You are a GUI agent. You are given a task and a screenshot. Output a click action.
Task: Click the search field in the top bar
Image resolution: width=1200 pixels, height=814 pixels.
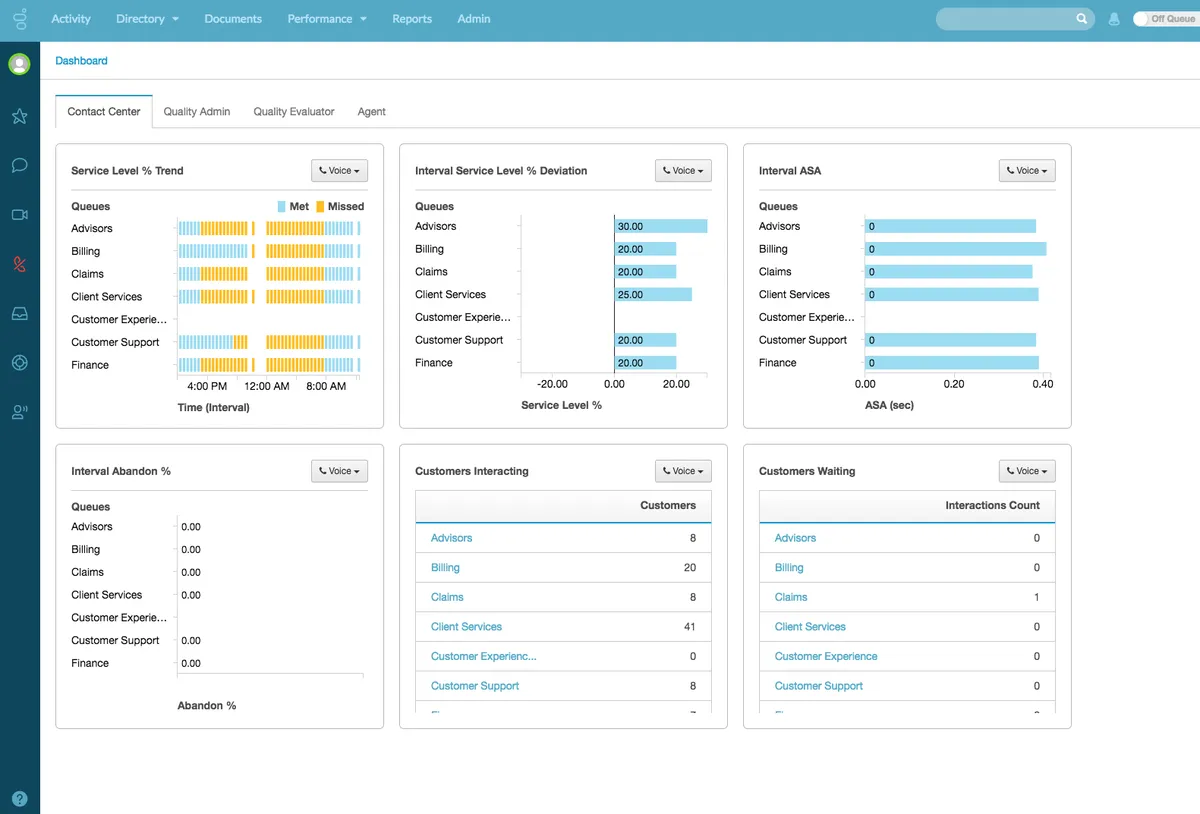pyautogui.click(x=1010, y=18)
